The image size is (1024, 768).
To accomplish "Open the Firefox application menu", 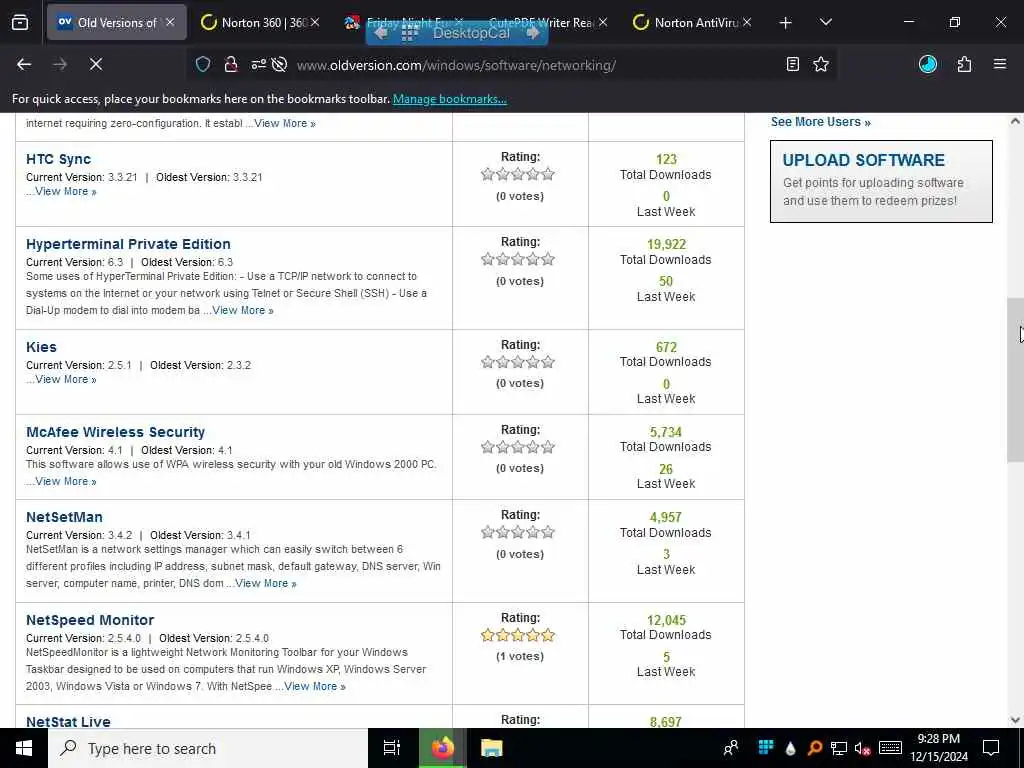I will [1000, 64].
